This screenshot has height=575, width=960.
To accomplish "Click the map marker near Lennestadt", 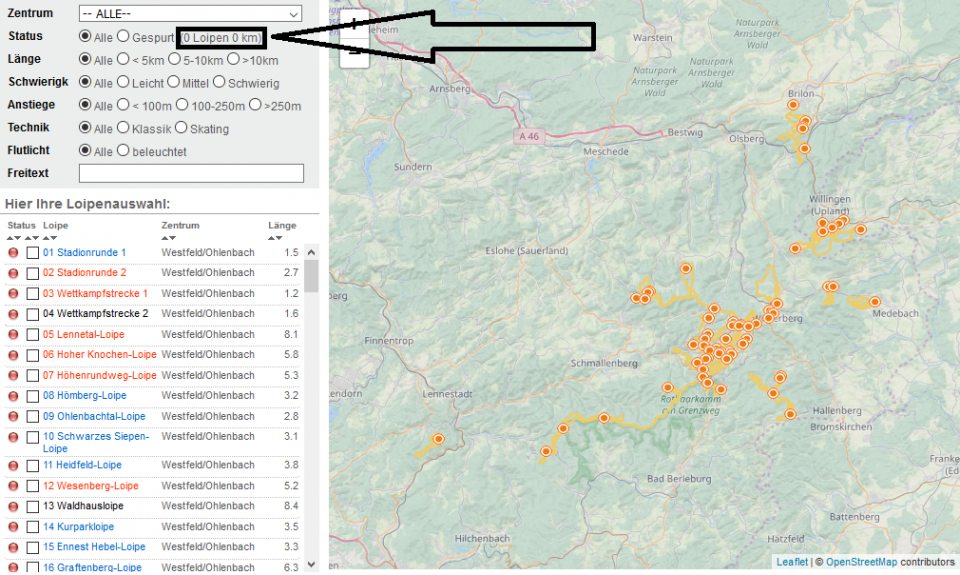I will pos(438,439).
